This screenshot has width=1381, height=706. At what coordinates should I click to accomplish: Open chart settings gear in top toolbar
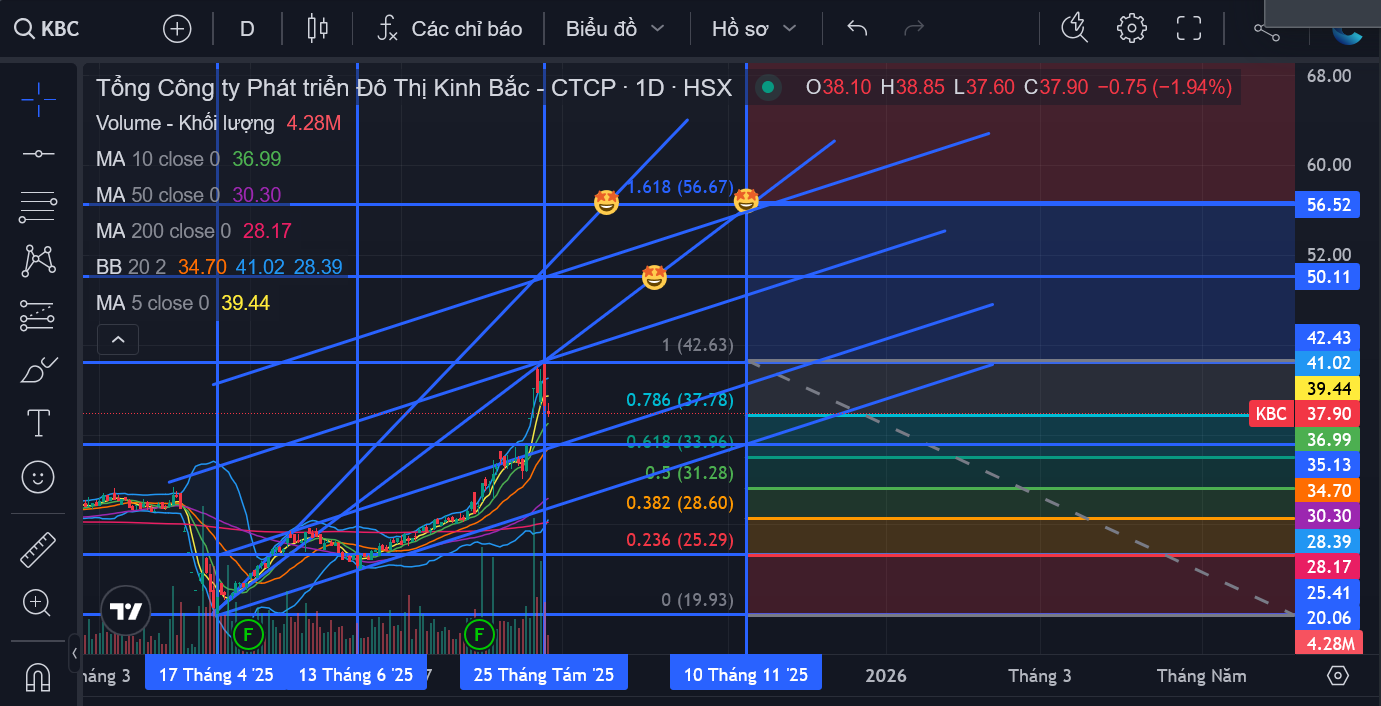click(x=1131, y=28)
